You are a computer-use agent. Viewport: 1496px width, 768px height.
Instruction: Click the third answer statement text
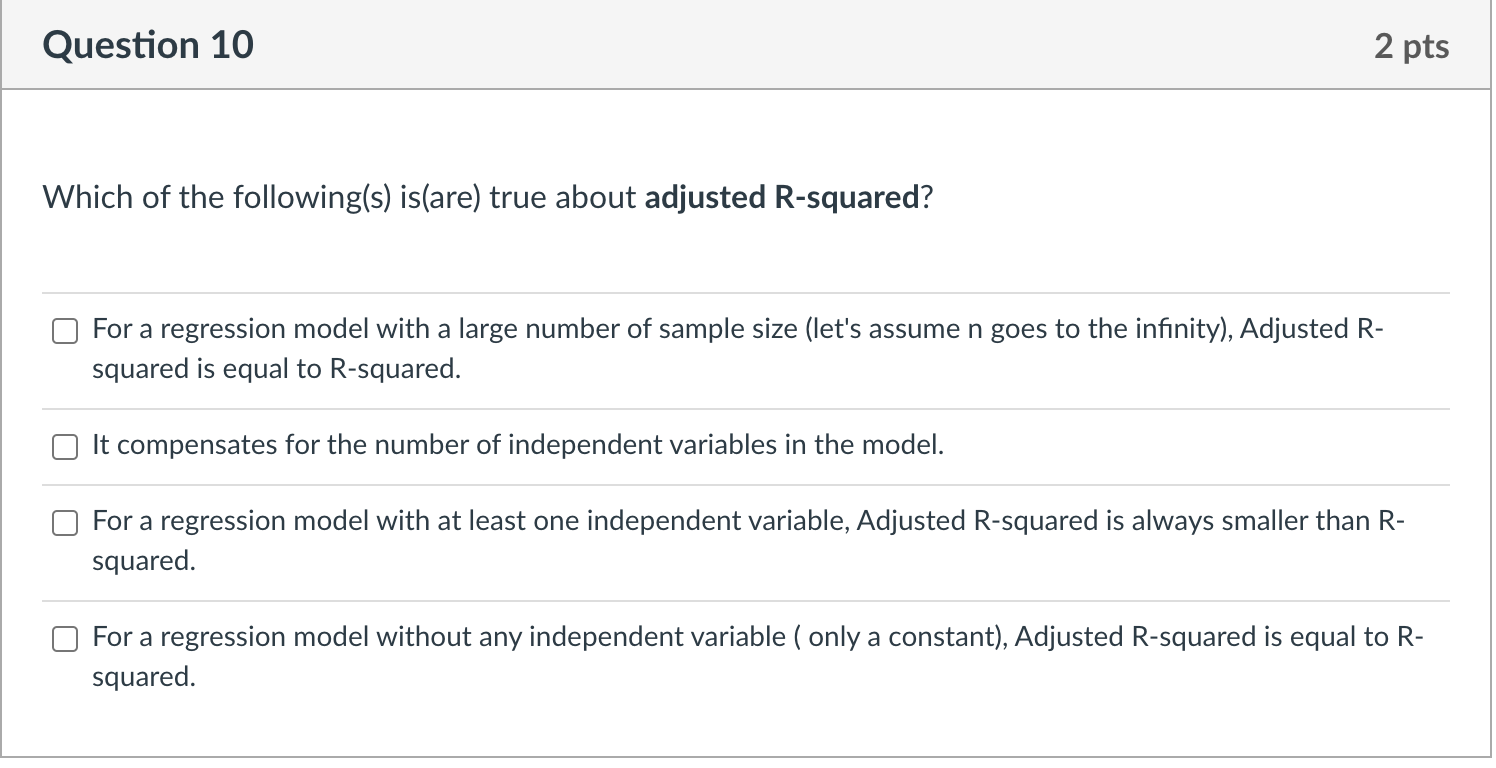coord(700,540)
